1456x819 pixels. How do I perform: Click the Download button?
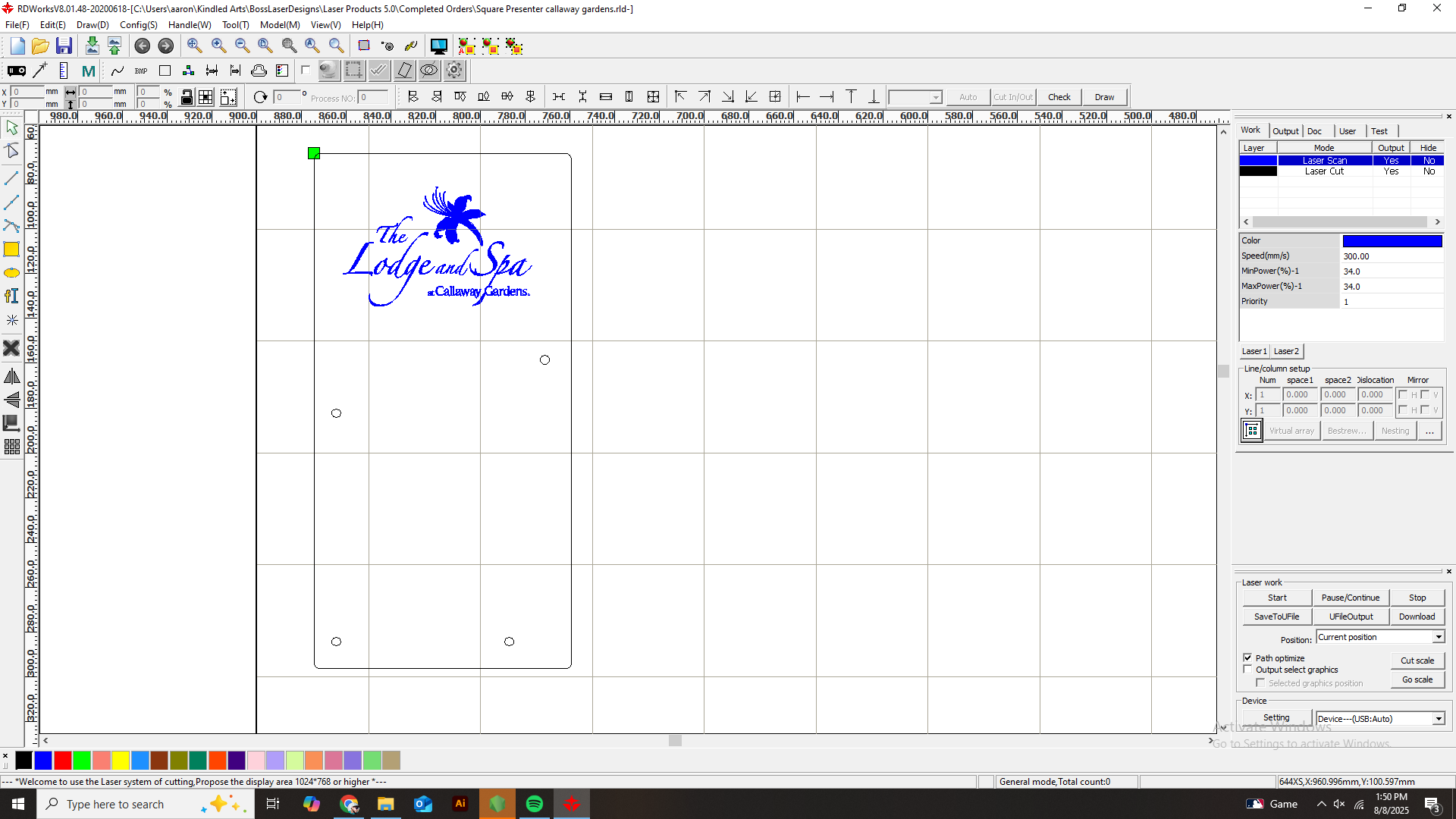[x=1417, y=617]
